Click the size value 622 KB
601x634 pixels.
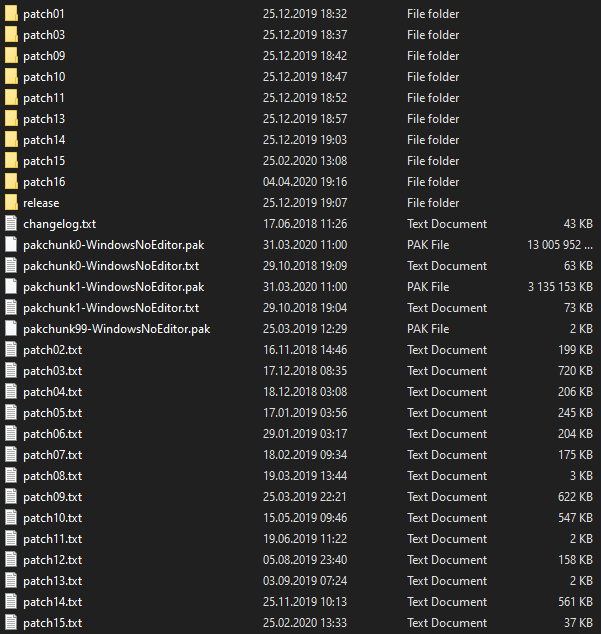click(x=576, y=497)
